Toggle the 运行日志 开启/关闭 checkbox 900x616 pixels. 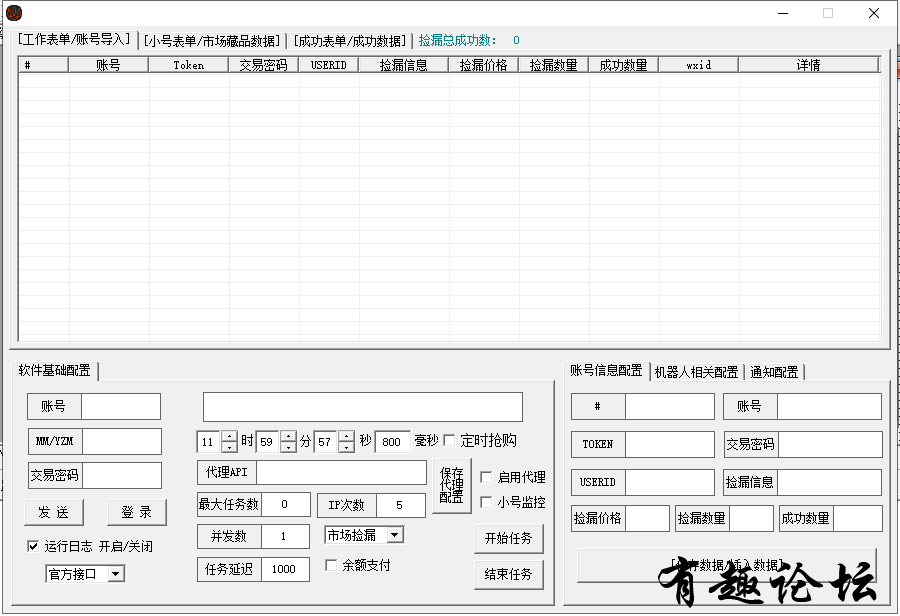[33, 546]
